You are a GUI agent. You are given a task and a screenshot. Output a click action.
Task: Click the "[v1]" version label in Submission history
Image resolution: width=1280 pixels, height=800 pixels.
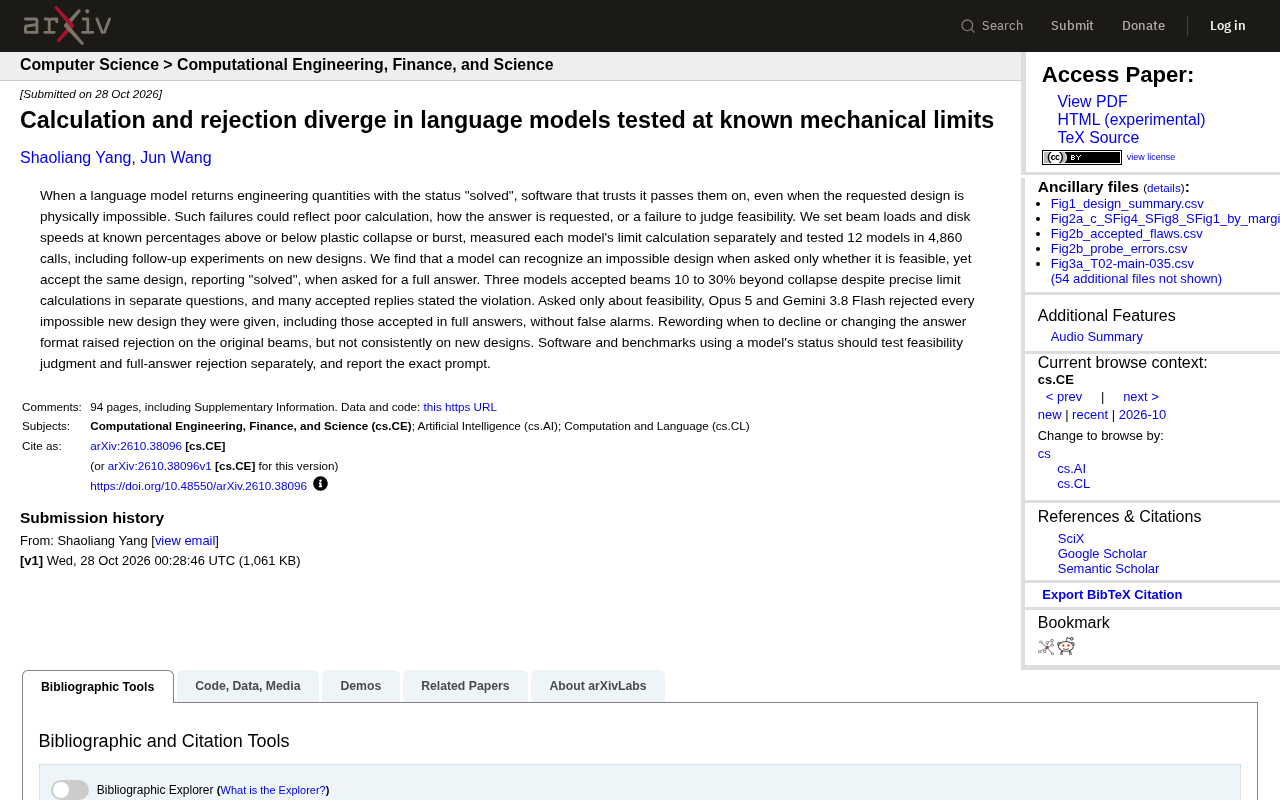click(x=31, y=561)
